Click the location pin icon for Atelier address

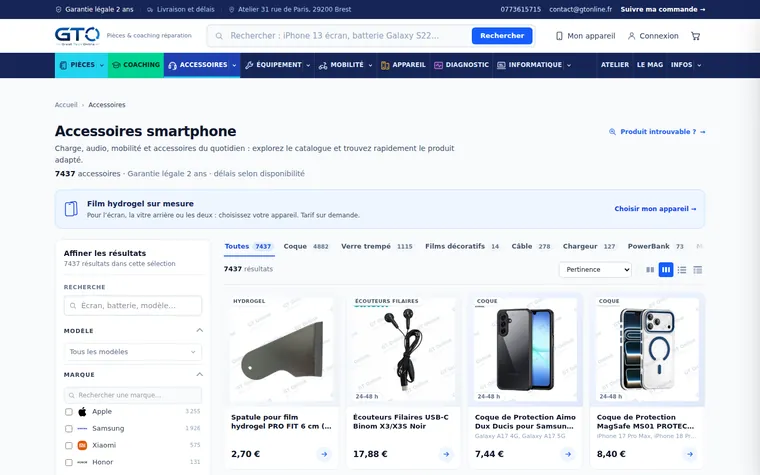tap(232, 9)
